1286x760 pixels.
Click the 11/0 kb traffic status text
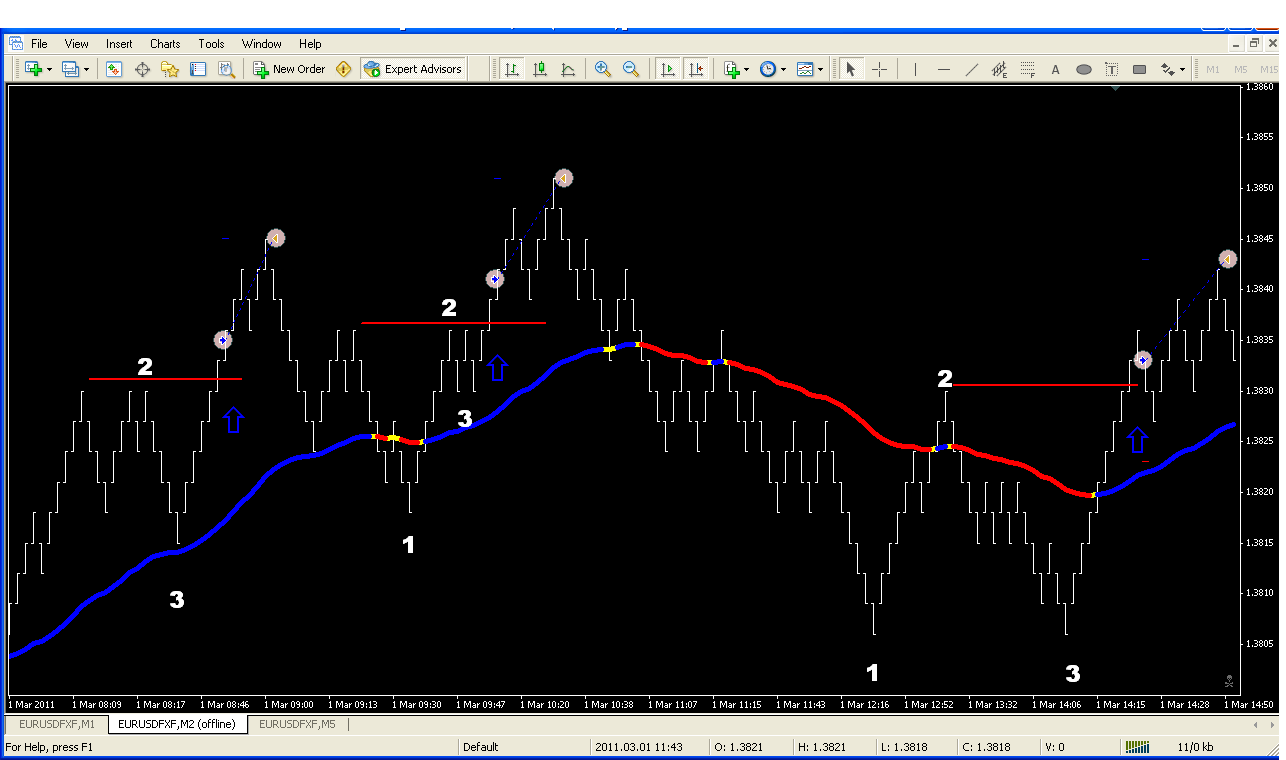click(x=1195, y=747)
